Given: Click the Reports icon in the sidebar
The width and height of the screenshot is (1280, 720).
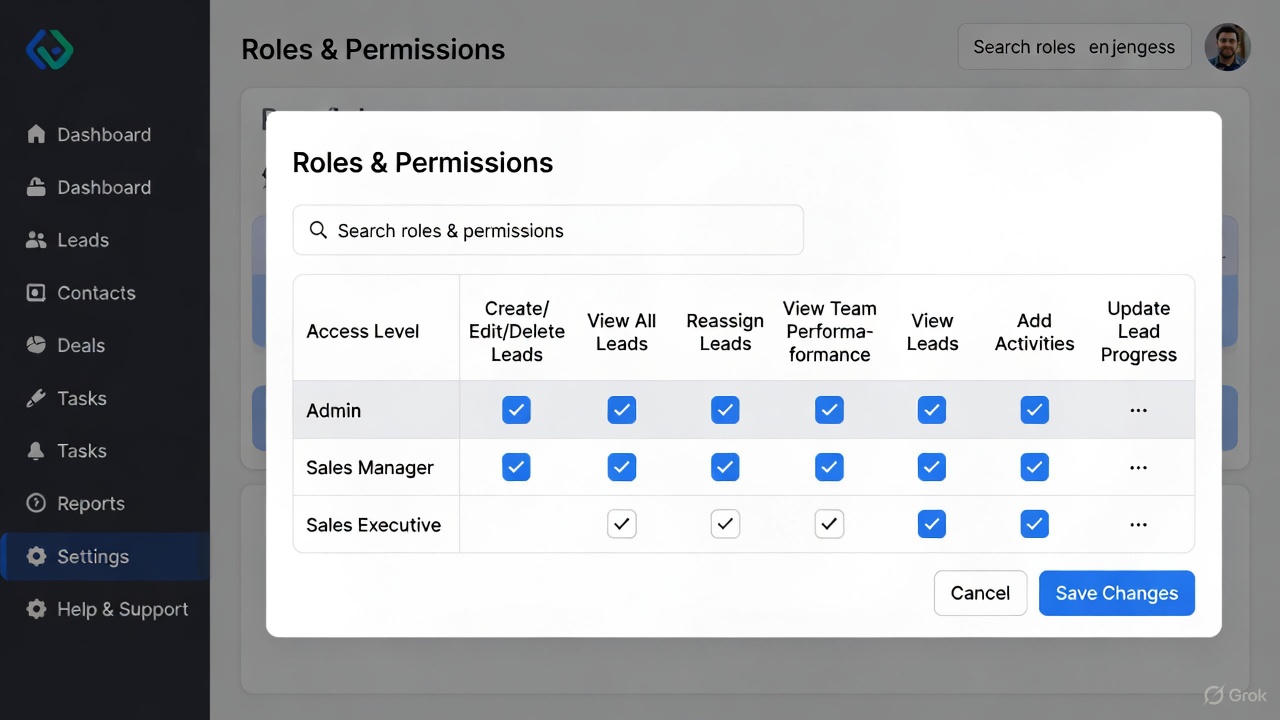Looking at the screenshot, I should [36, 503].
